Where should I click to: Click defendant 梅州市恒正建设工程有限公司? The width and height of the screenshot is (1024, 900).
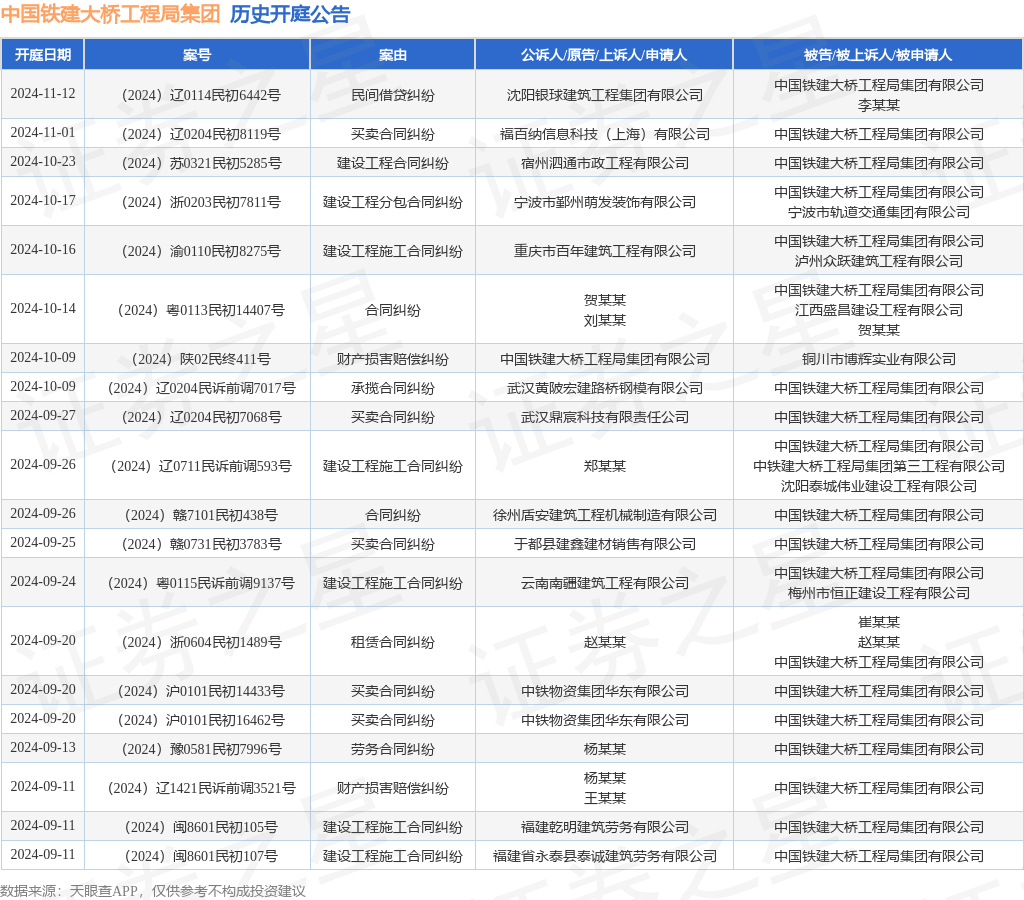click(x=878, y=593)
